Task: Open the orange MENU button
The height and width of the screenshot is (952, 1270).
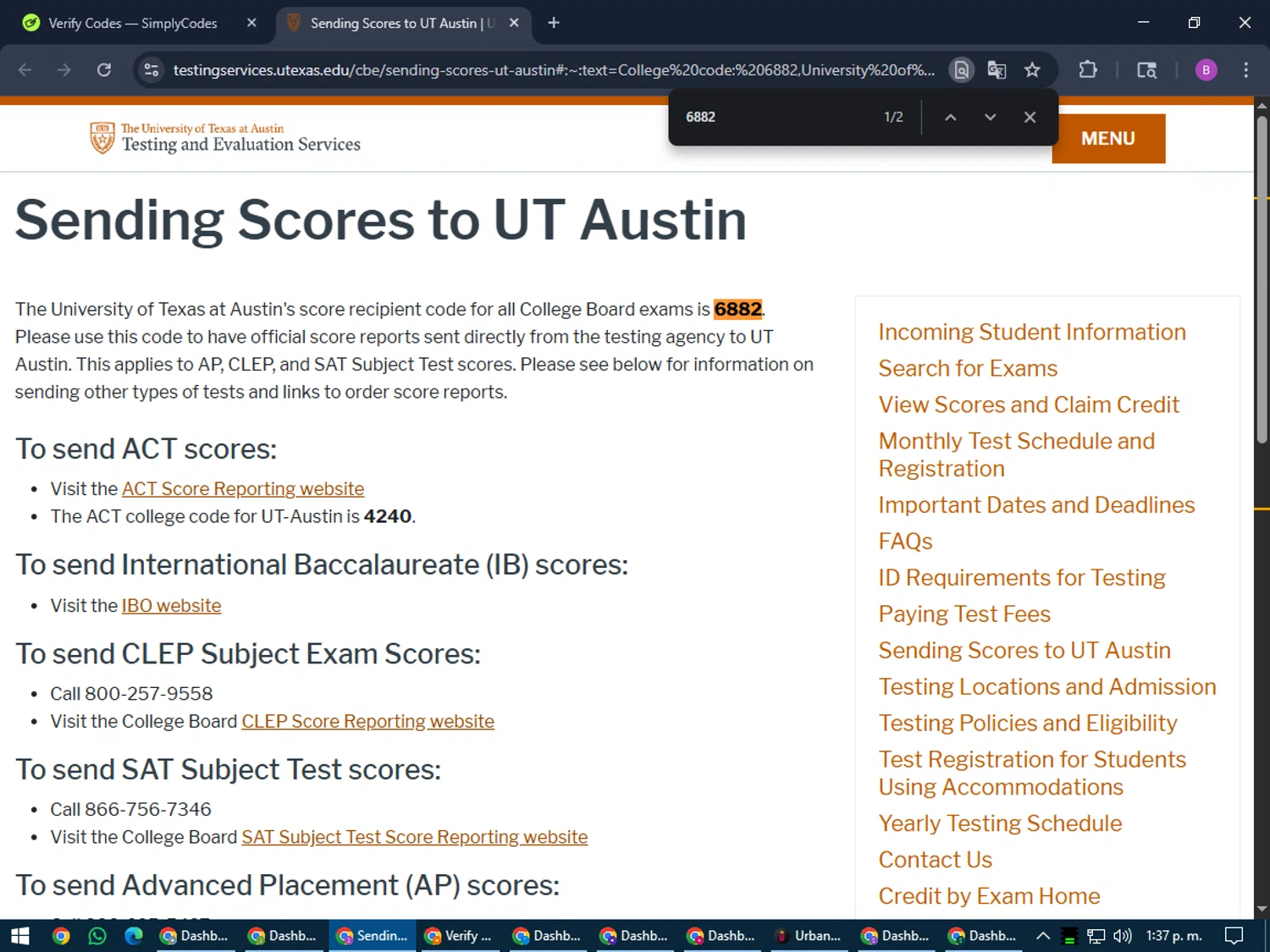Action: click(1108, 138)
